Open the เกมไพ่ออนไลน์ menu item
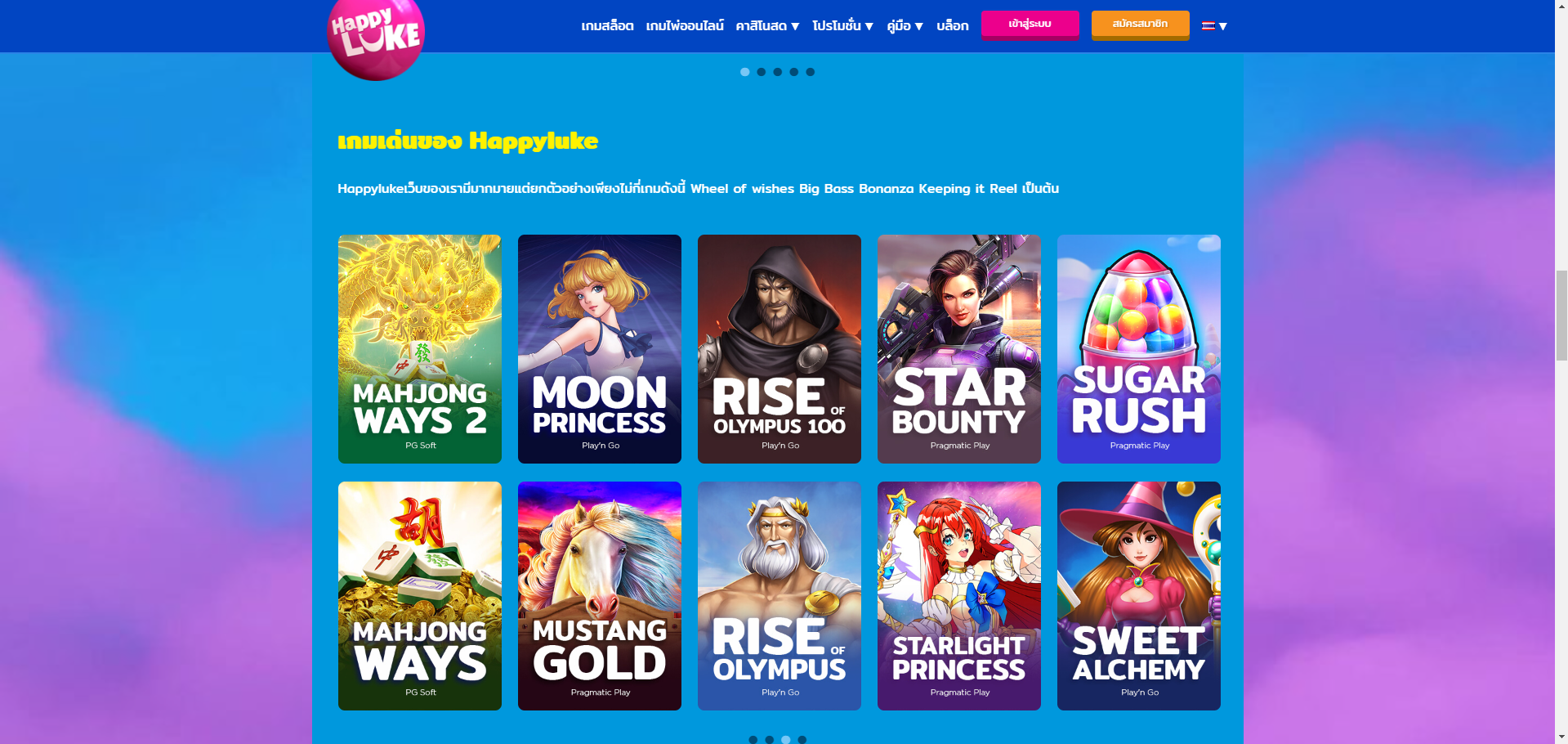The width and height of the screenshot is (1568, 744). (685, 26)
